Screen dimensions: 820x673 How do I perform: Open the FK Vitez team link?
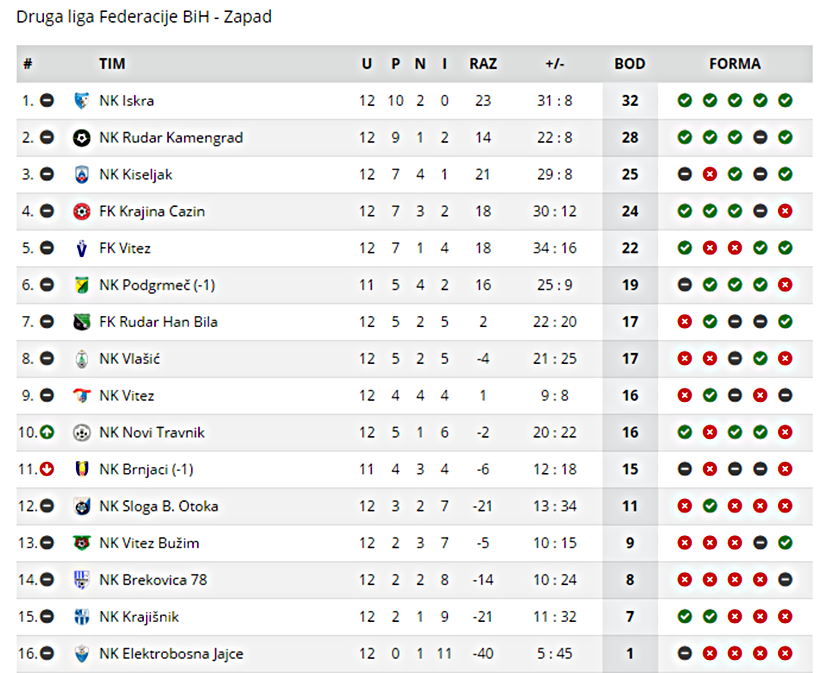pyautogui.click(x=125, y=248)
